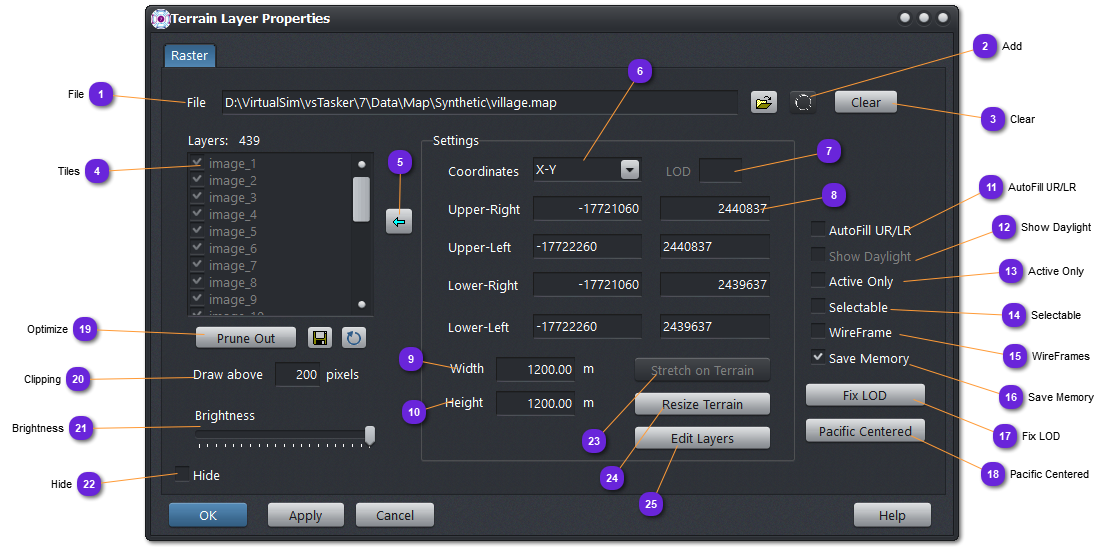Open the Coordinates X-Y dropdown

coord(629,170)
